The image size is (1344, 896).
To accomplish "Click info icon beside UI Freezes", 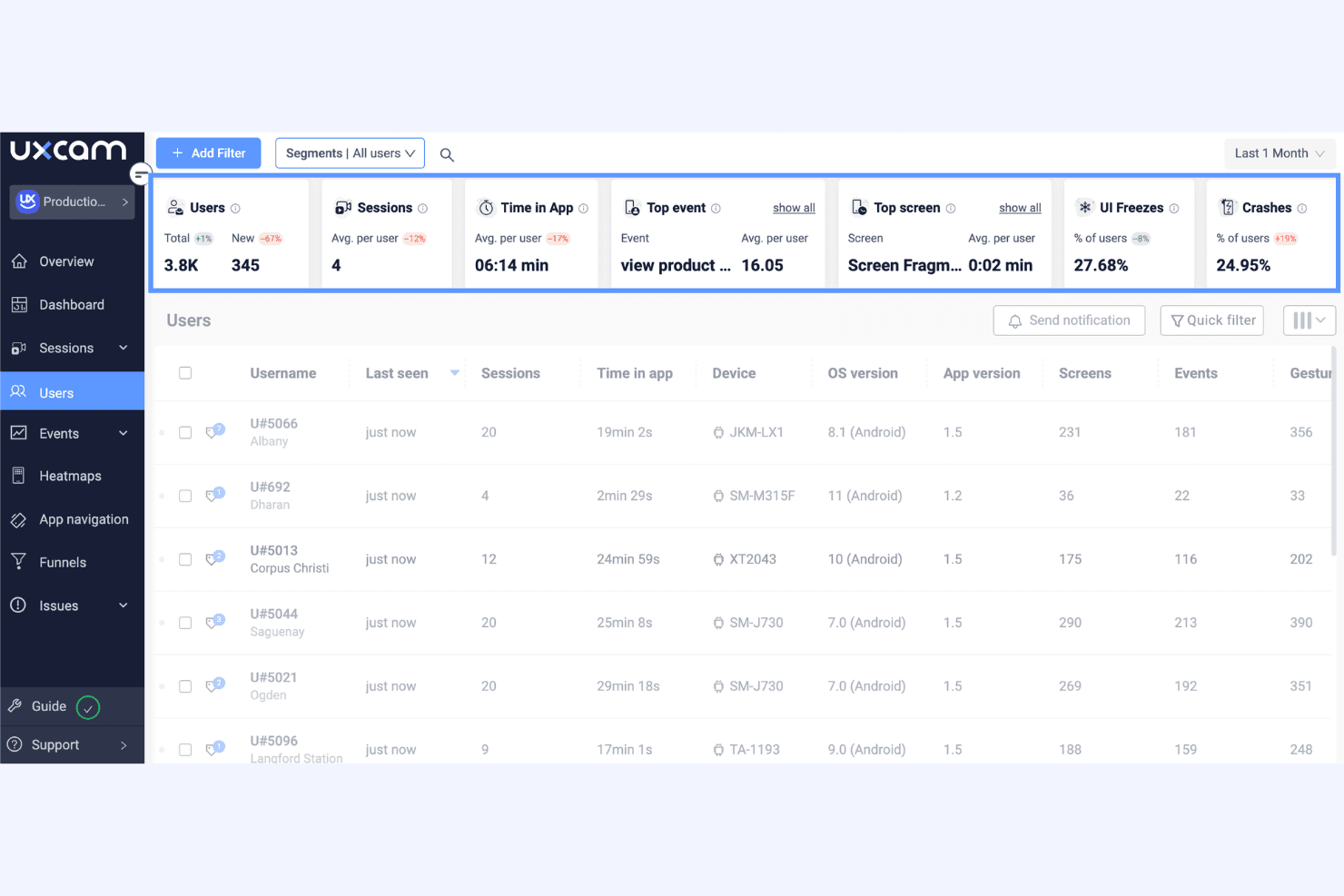I will [x=1174, y=209].
